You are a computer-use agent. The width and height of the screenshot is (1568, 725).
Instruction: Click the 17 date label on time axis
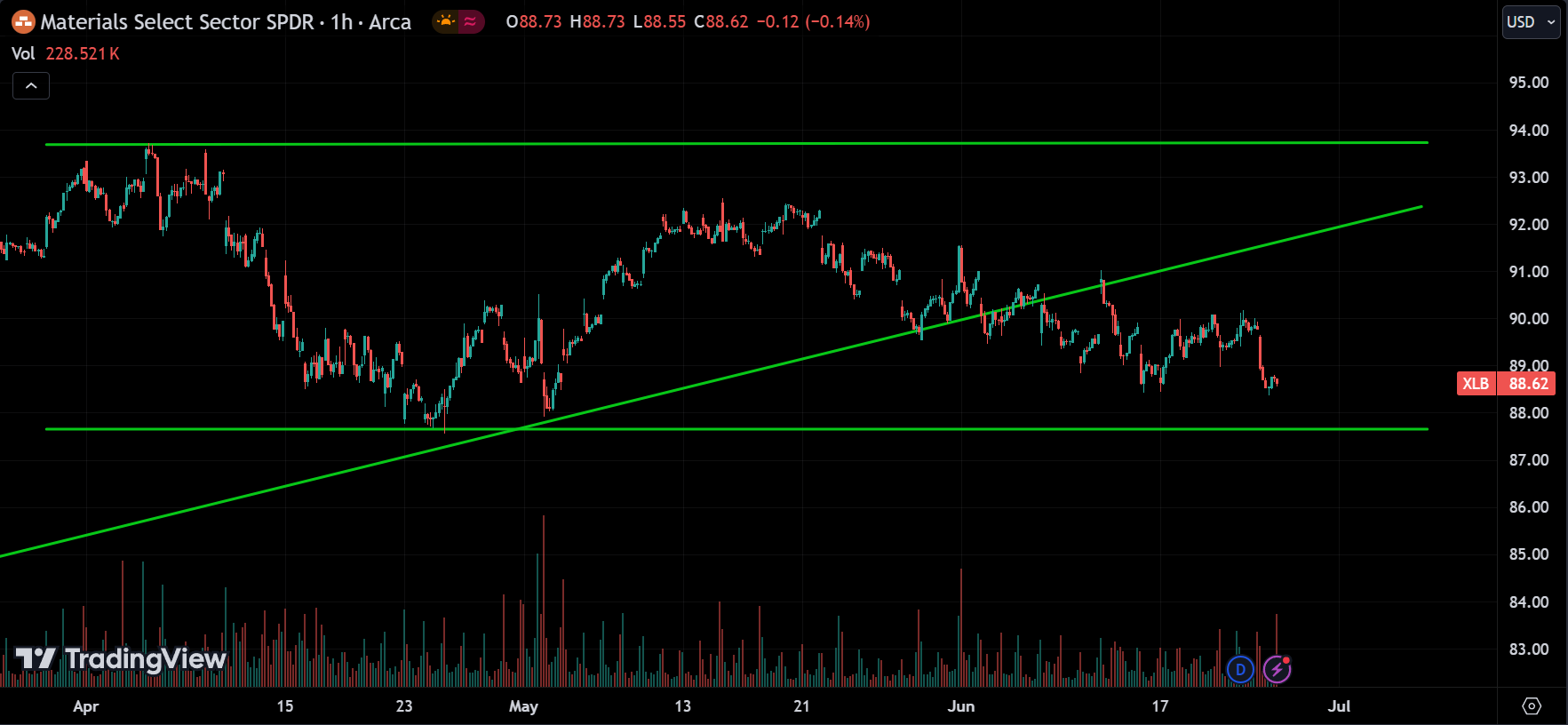[x=1160, y=706]
